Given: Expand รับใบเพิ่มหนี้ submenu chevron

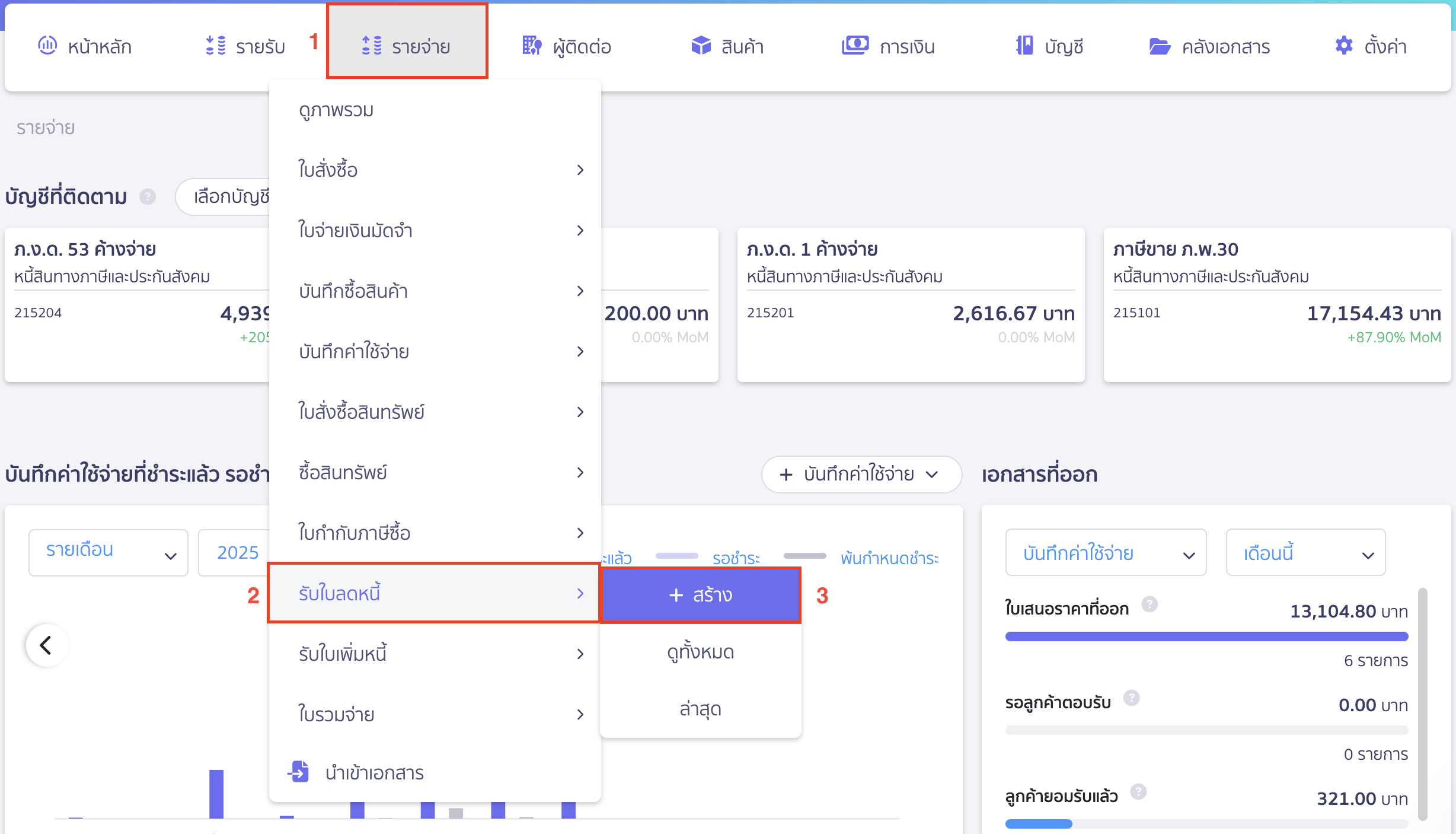Looking at the screenshot, I should (x=580, y=654).
